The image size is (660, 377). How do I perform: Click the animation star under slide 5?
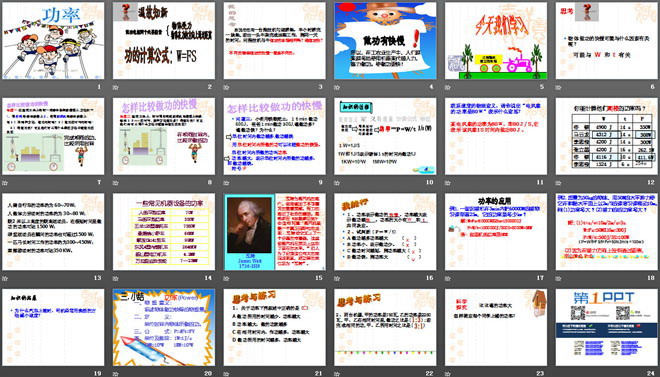coord(448,88)
